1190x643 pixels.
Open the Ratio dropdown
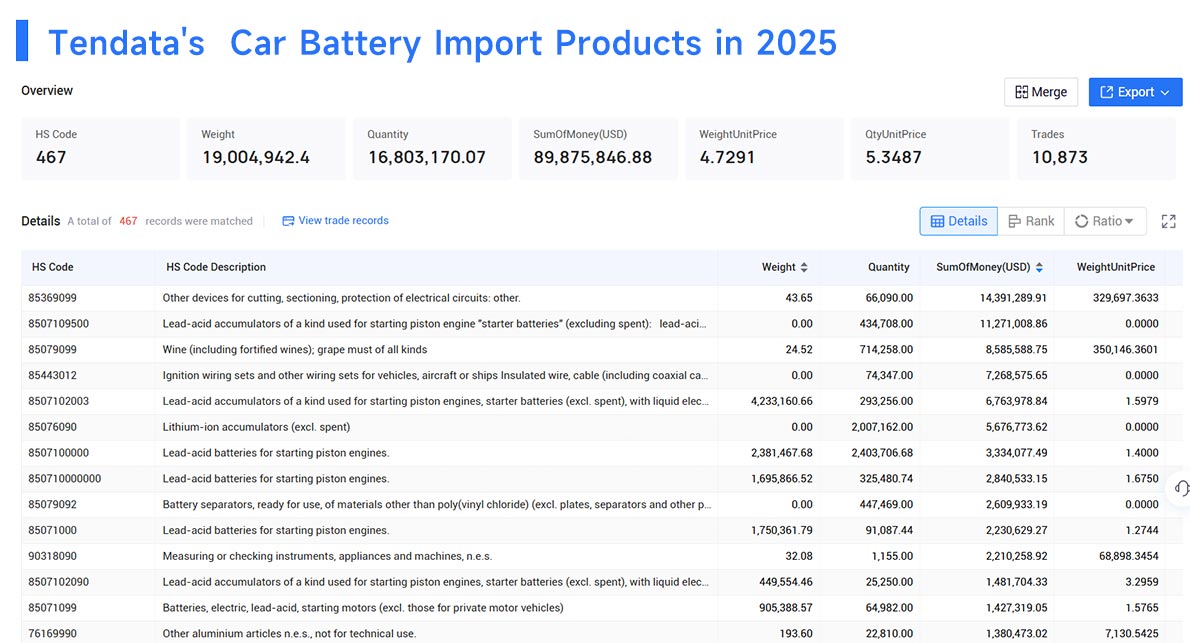[x=1105, y=221]
